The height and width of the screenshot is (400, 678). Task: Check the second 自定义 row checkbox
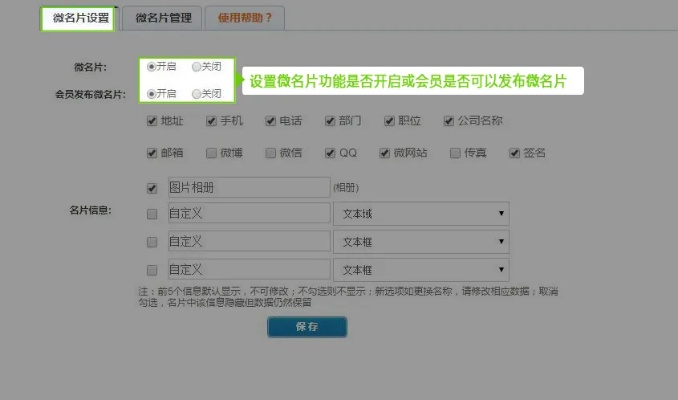pyautogui.click(x=152, y=242)
